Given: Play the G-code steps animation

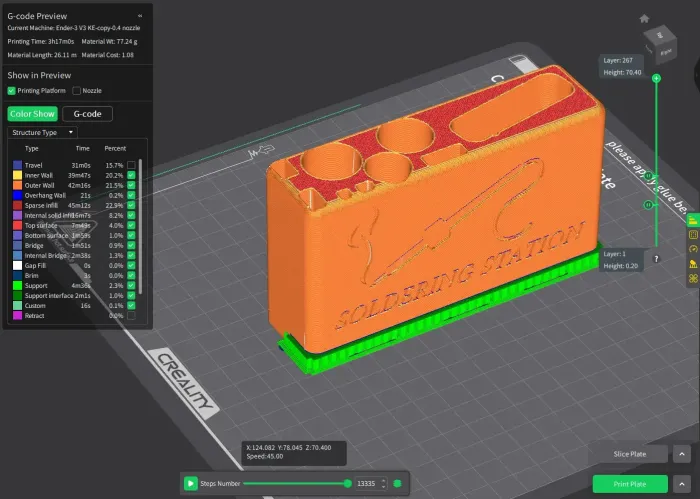Looking at the screenshot, I should 190,484.
